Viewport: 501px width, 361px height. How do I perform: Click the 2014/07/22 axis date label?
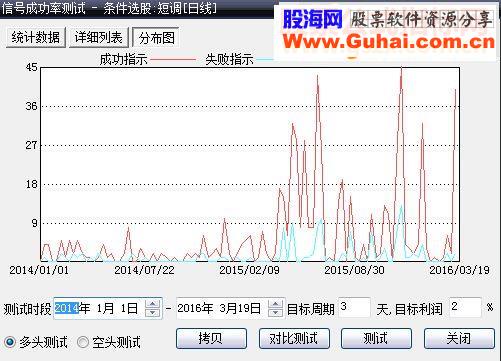tap(144, 270)
